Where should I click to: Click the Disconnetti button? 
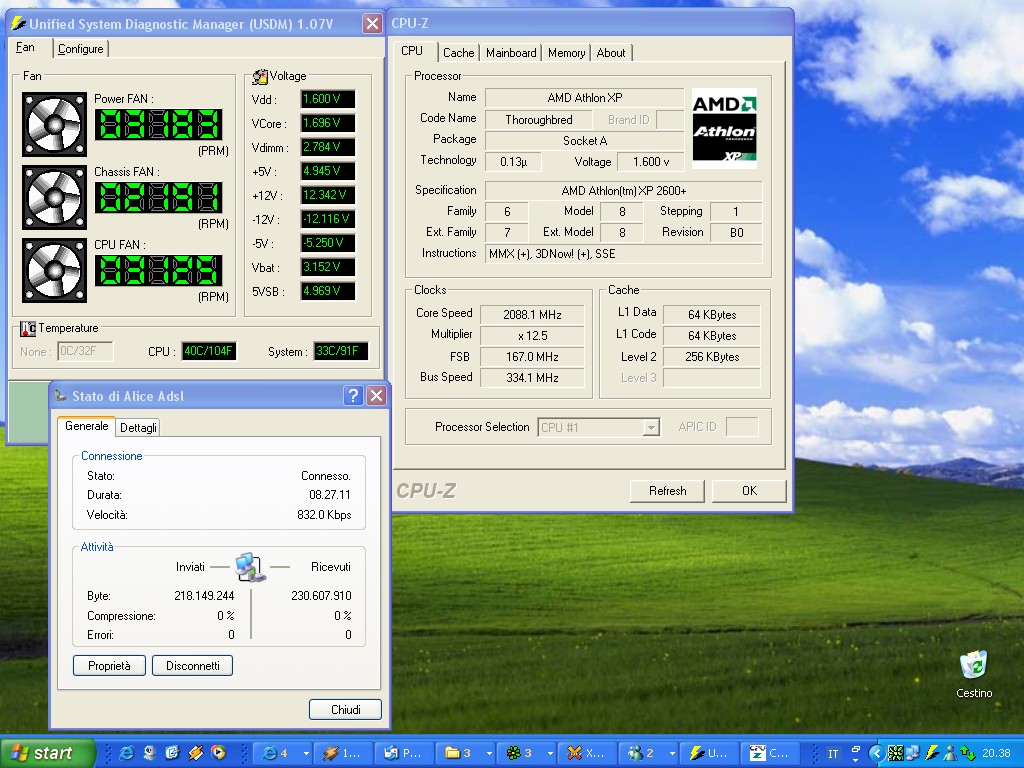(x=193, y=666)
